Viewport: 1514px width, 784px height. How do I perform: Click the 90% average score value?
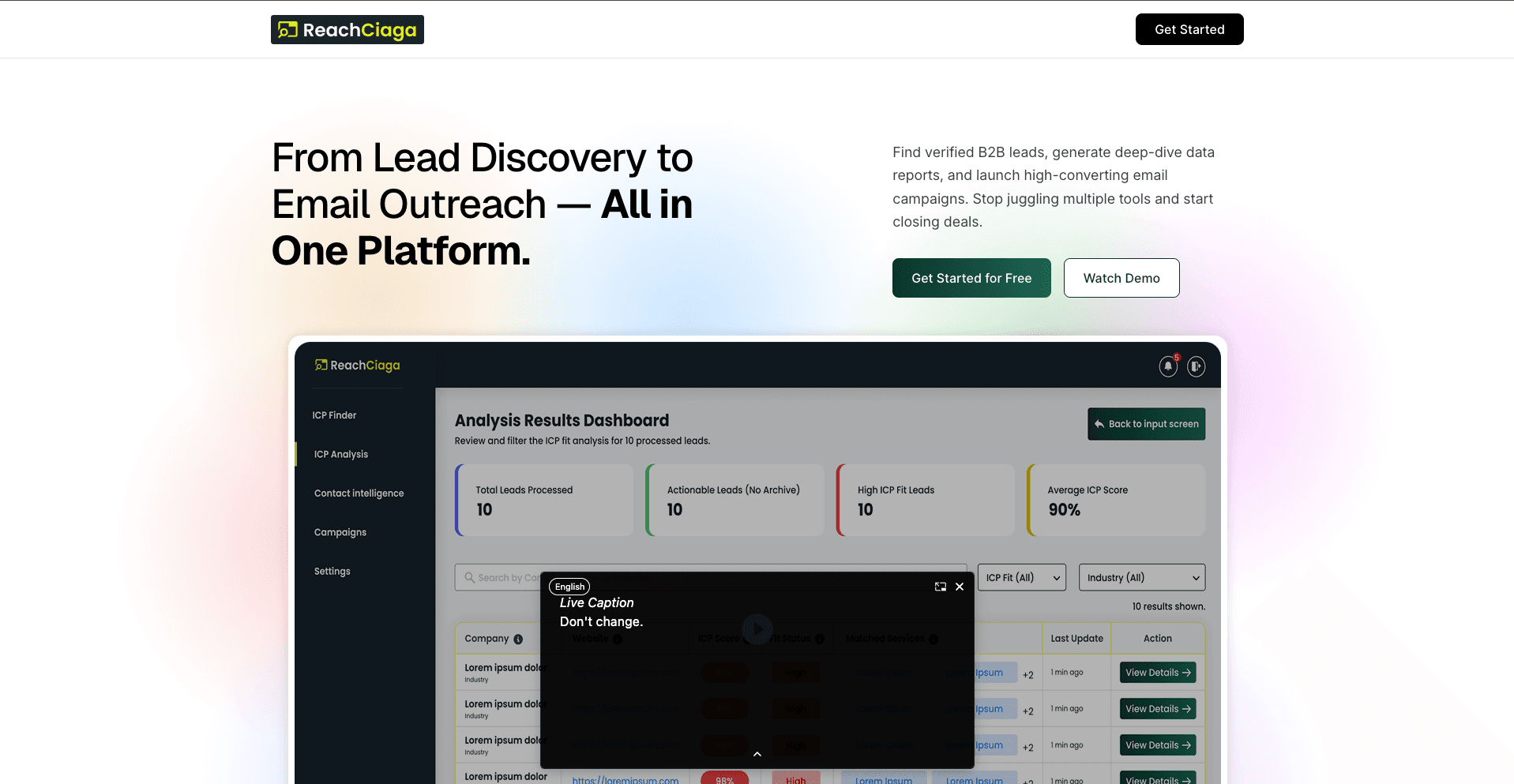coord(1064,510)
